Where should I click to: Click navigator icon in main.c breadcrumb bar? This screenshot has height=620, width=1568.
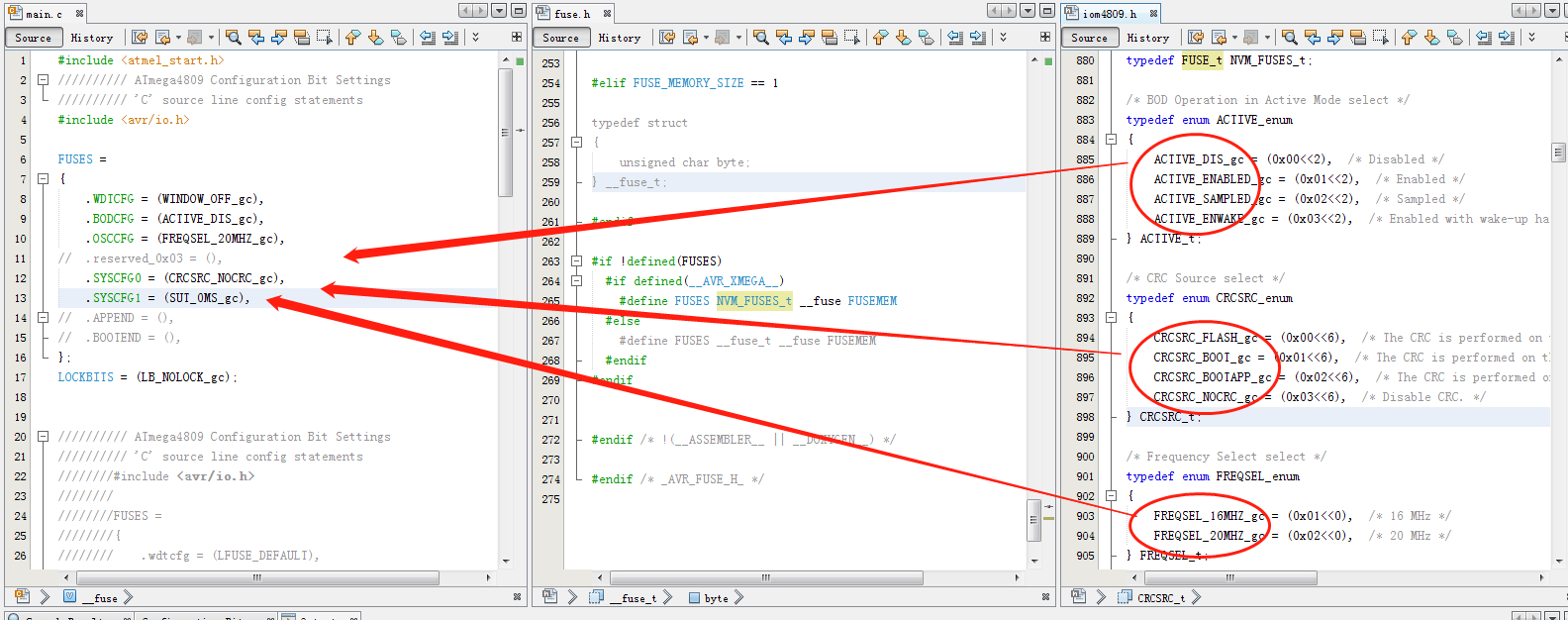click(22, 596)
